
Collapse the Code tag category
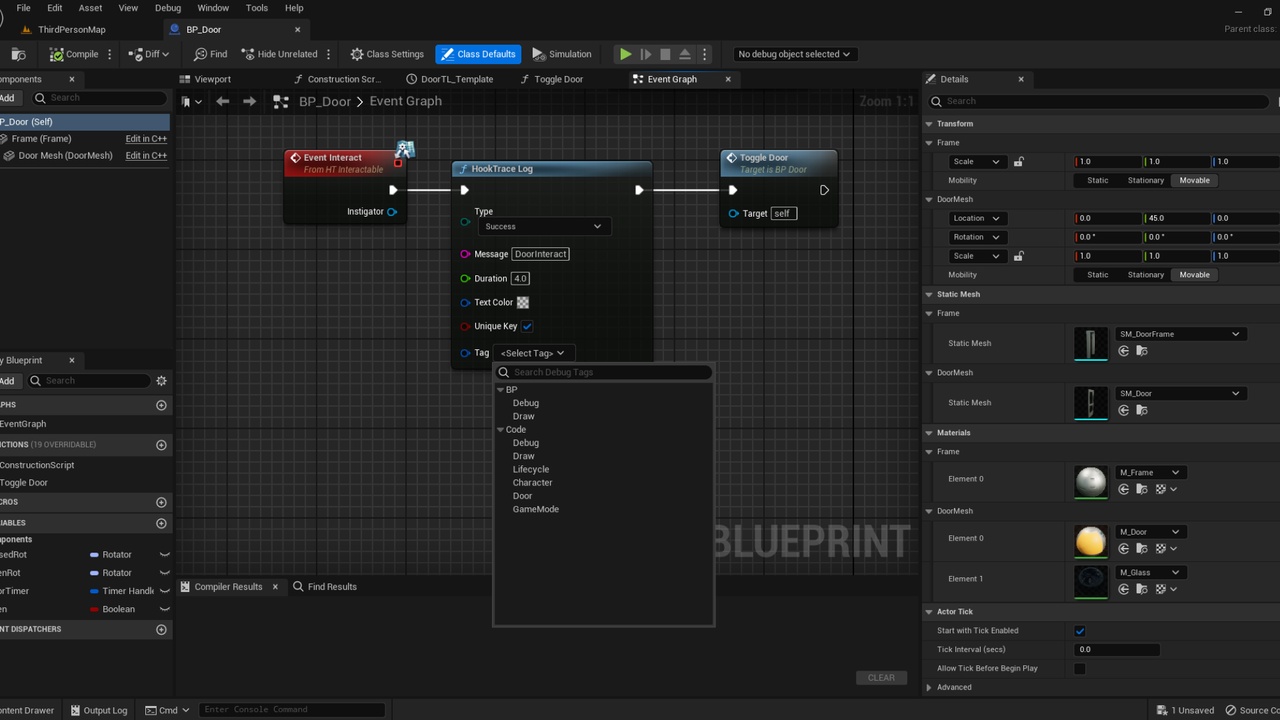coord(502,430)
